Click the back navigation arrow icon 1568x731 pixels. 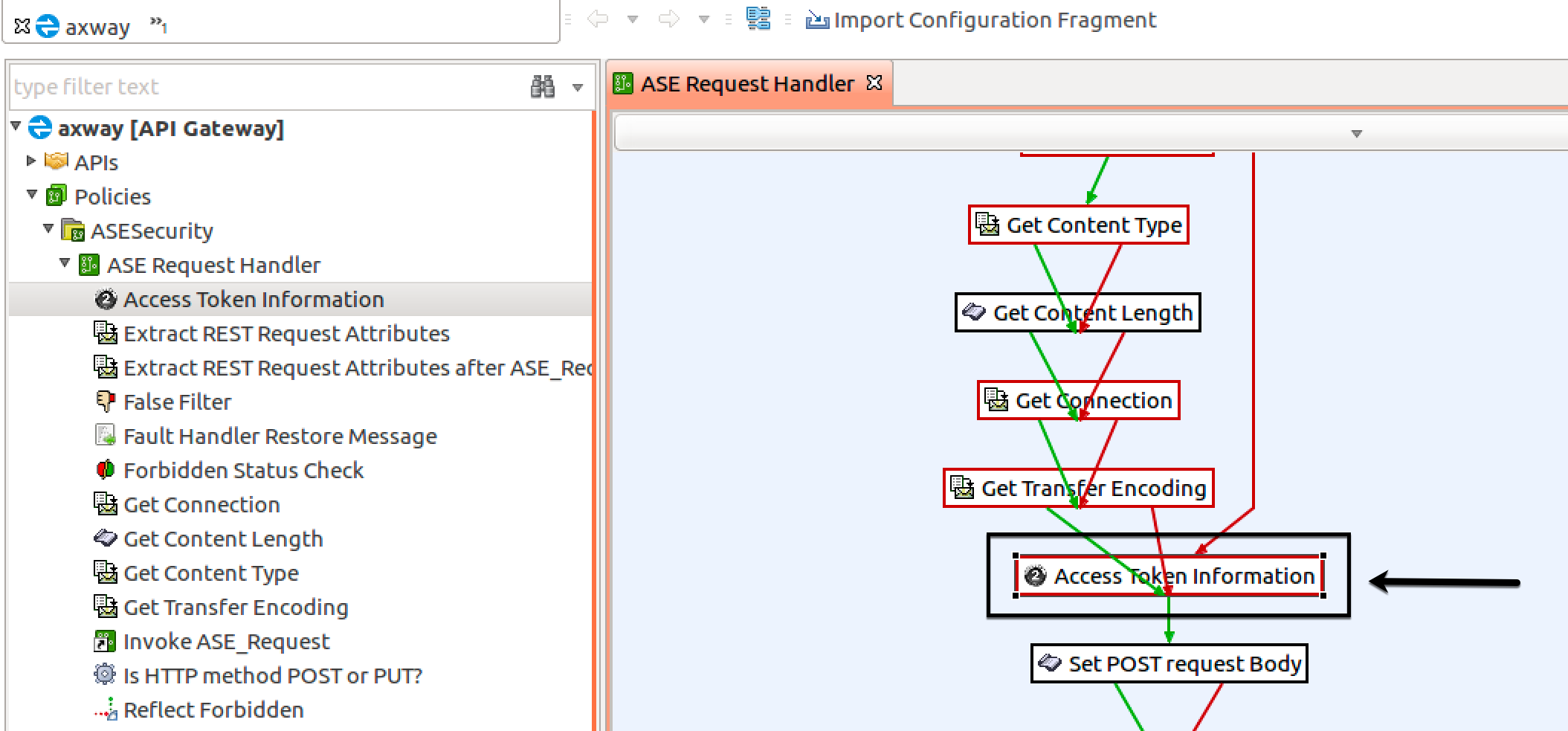598,19
